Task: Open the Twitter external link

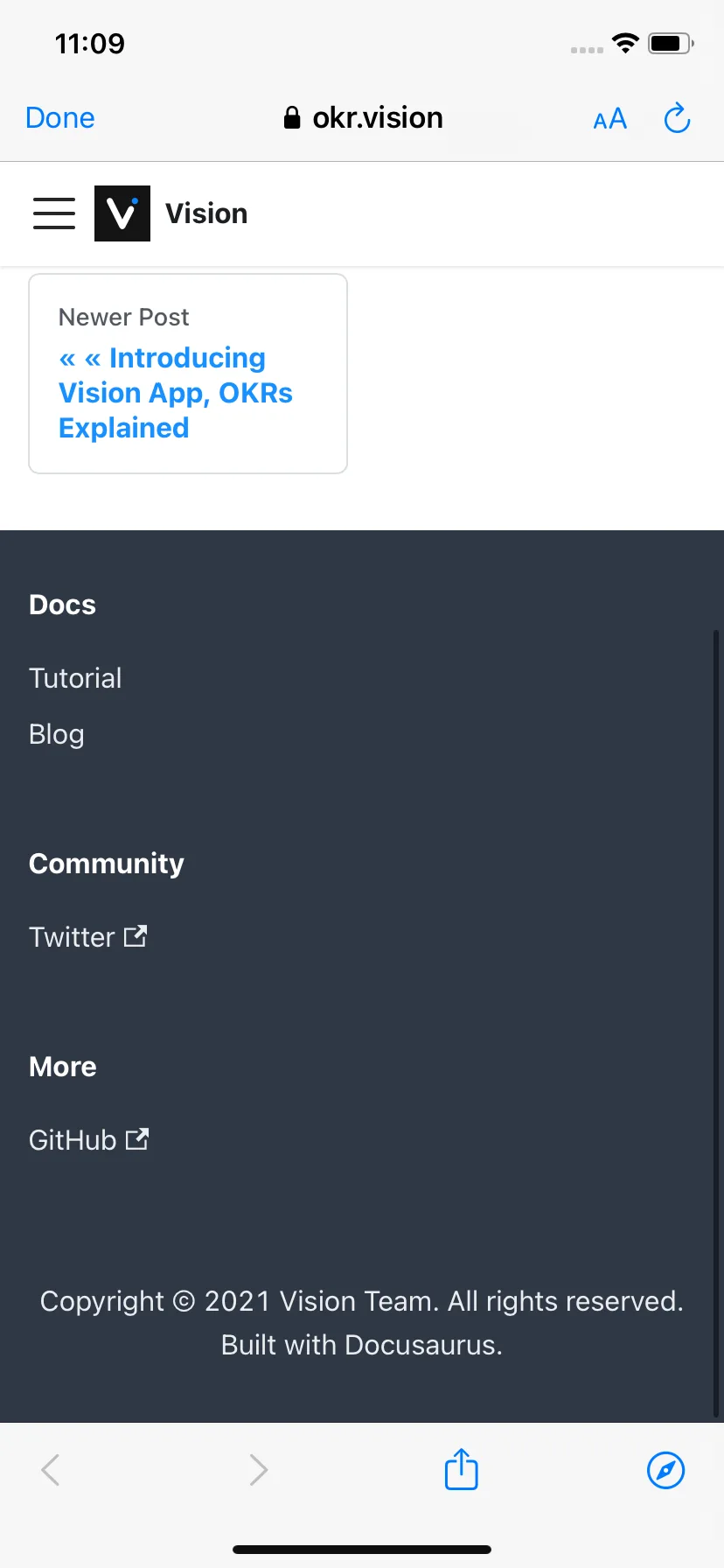Action: tap(87, 937)
